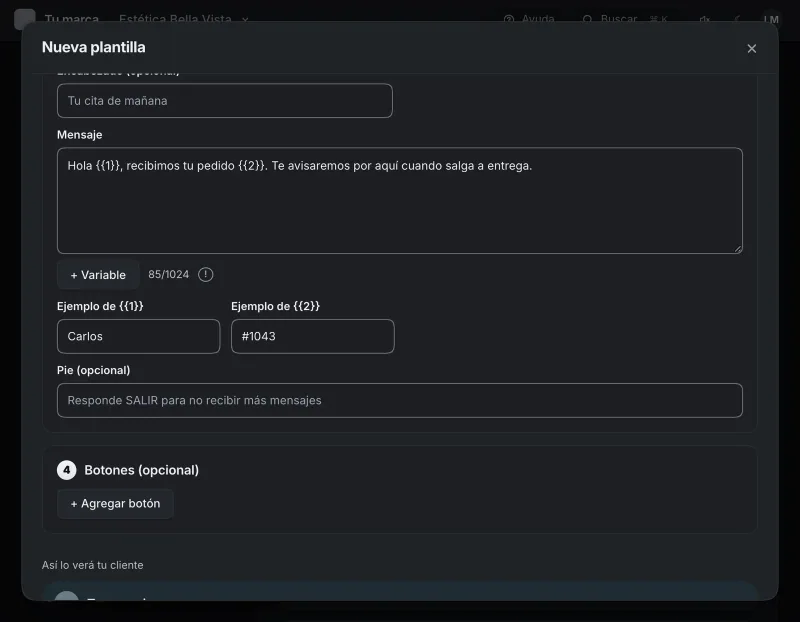Click the step 4 number badge

coord(66,470)
